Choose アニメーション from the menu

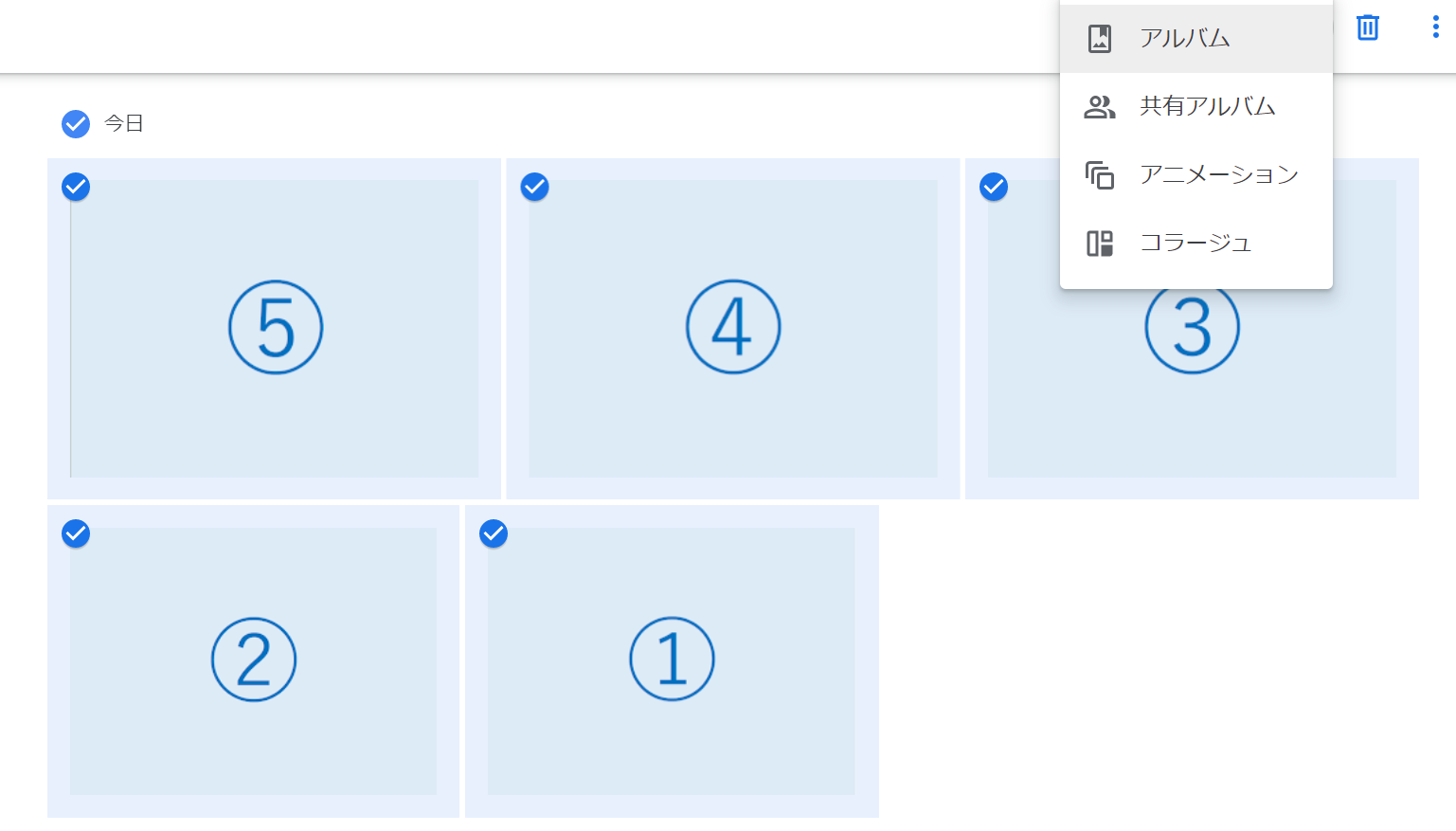[1218, 175]
